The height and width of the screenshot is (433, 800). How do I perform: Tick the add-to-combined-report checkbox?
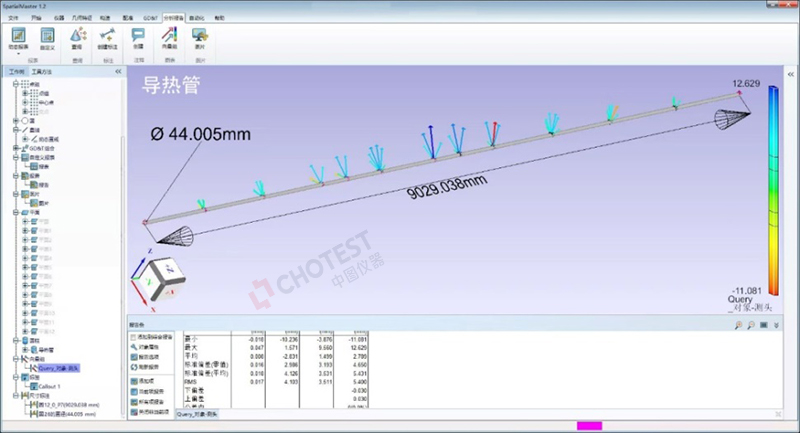[133, 338]
